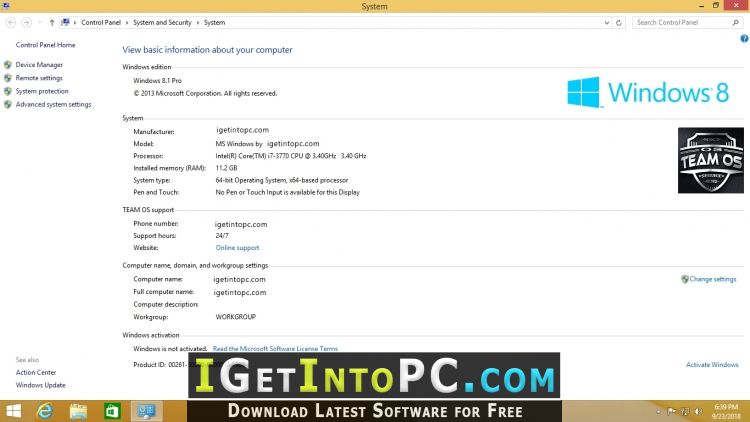
Task: Click the Device Manager shield icon
Action: coord(8,65)
